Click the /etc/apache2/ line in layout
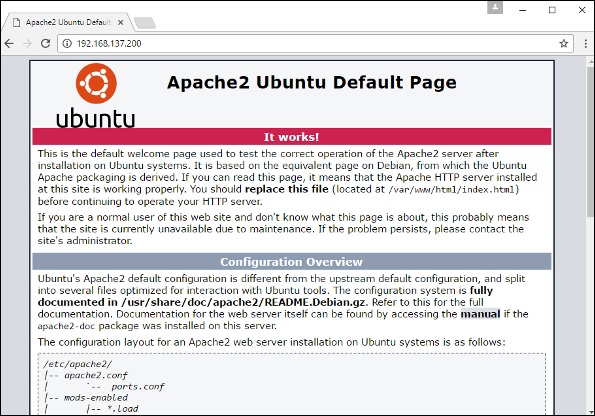Screen dimensions: 595x416 coord(77,364)
